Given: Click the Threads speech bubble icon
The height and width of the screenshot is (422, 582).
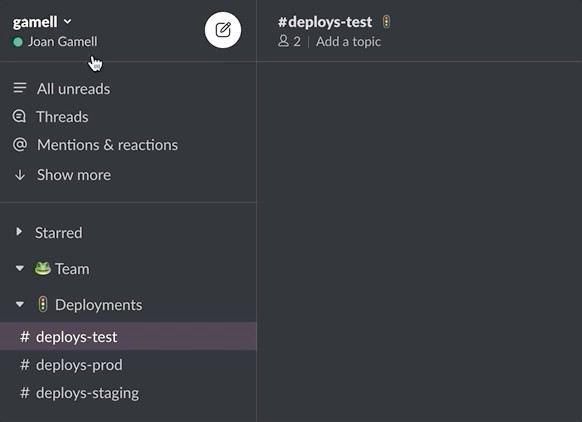Looking at the screenshot, I should [x=19, y=116].
